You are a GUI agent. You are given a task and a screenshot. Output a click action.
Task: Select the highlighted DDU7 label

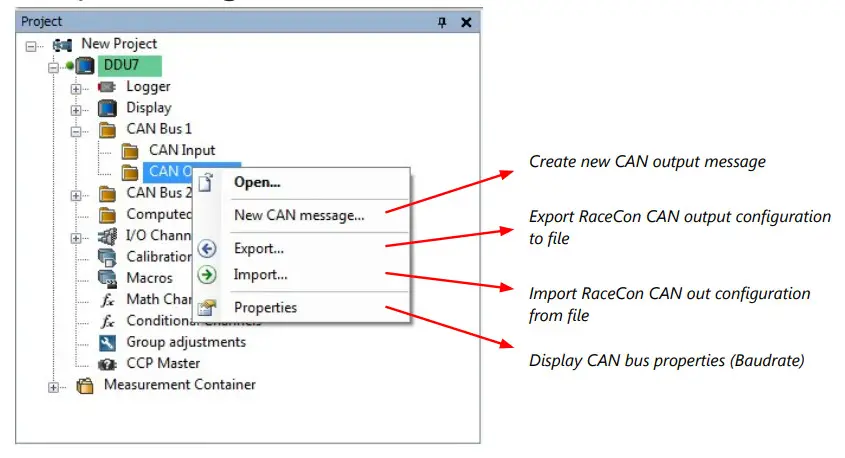[x=129, y=65]
